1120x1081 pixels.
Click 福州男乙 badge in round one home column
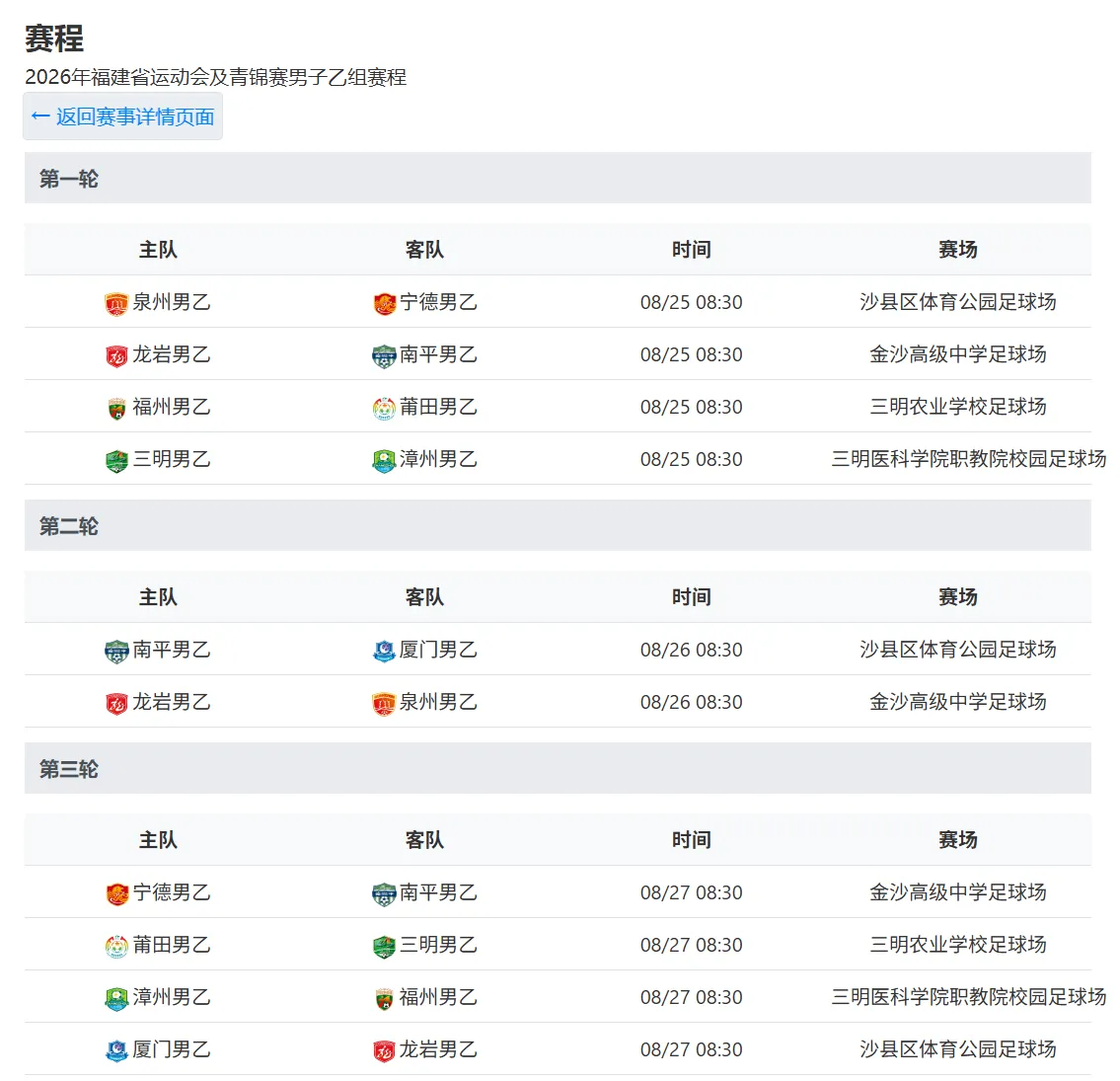pos(116,408)
